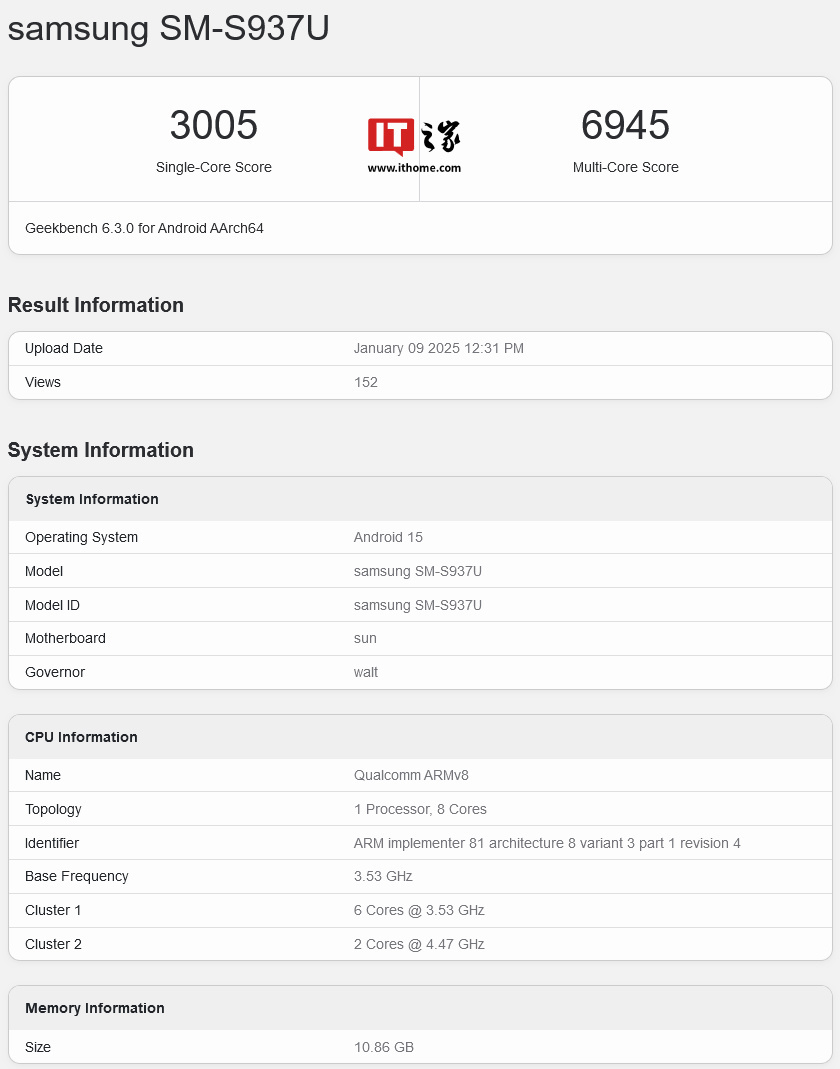Screen dimensions: 840x1069
Task: Click the memory Size value 10.86 GB
Action: pos(383,1047)
